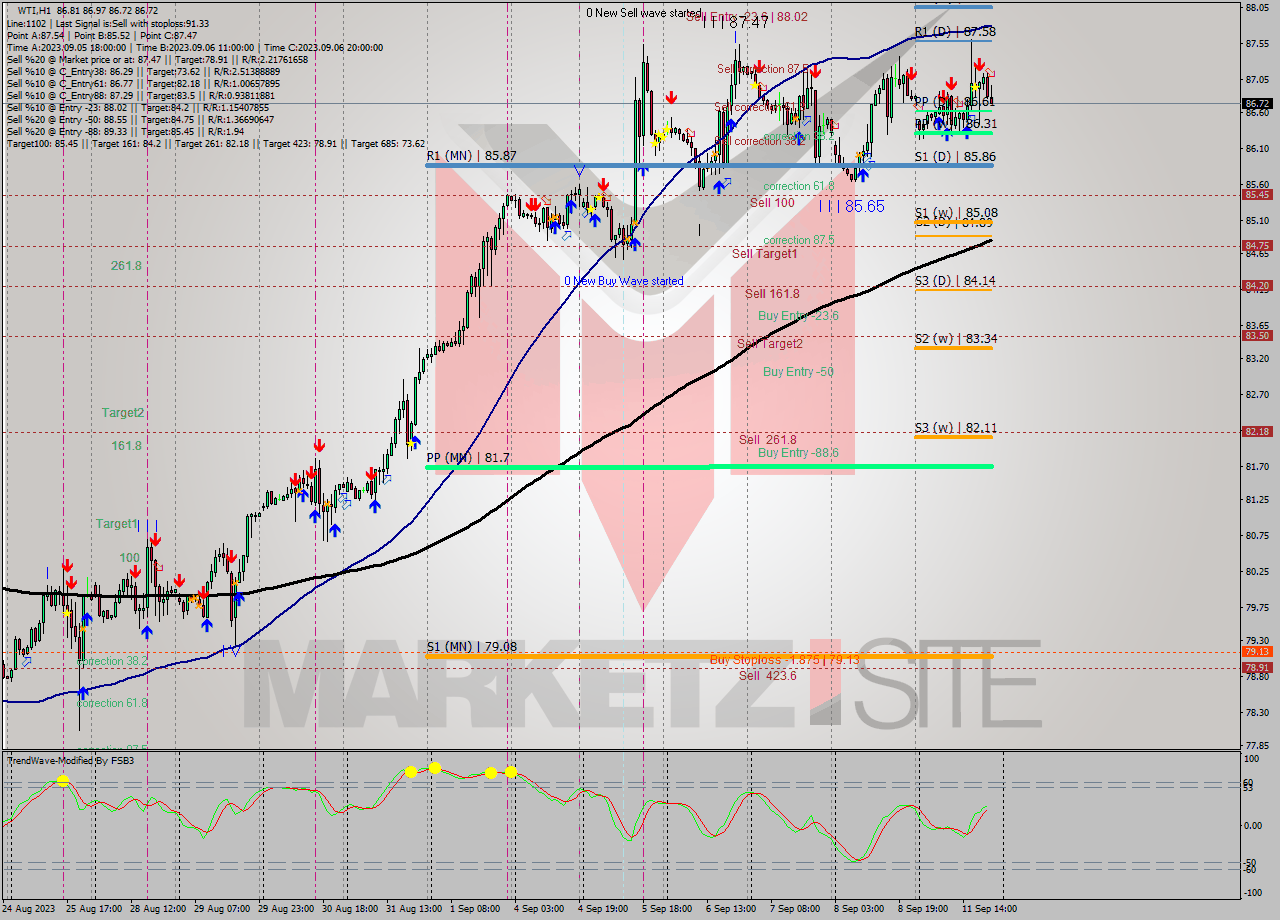Click the 'TrendWave-Modified By FSB3' indicator title

click(71, 761)
